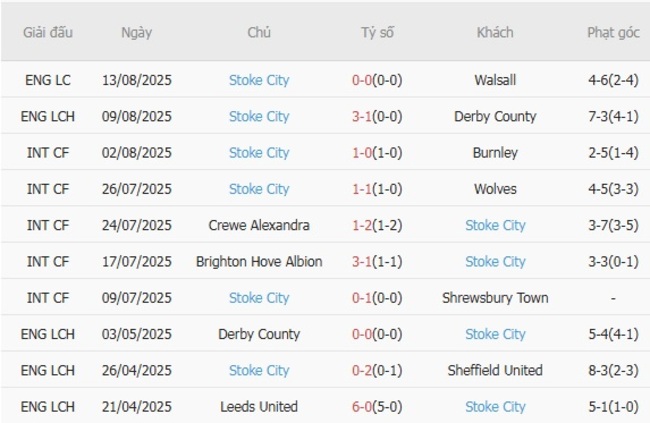The height and width of the screenshot is (423, 650).
Task: Click Crewe Alexandra home team
Action: (x=259, y=225)
